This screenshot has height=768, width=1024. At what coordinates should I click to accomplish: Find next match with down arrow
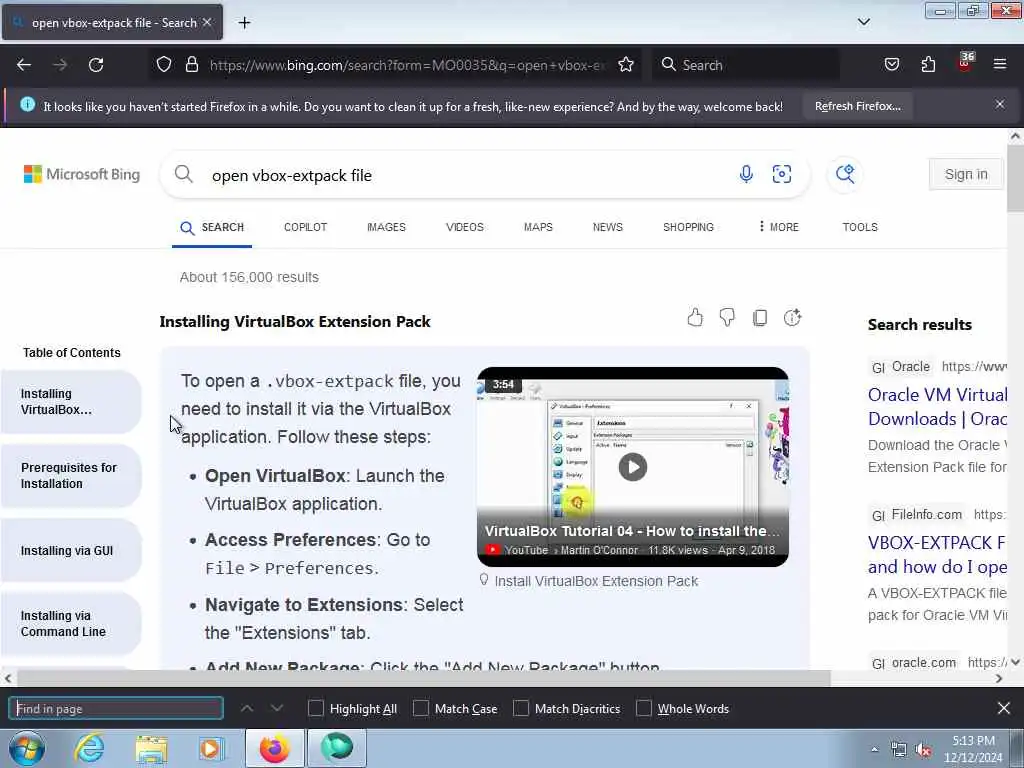click(277, 708)
